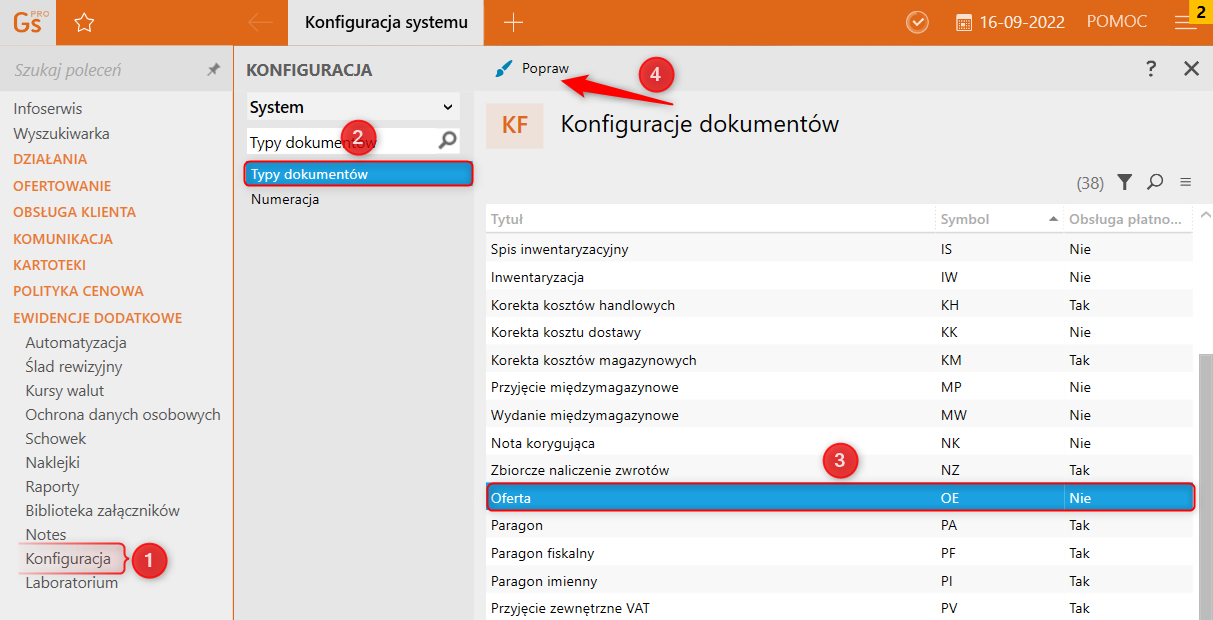Open a new tab with plus icon
Image resolution: width=1213 pixels, height=620 pixels.
pos(513,22)
